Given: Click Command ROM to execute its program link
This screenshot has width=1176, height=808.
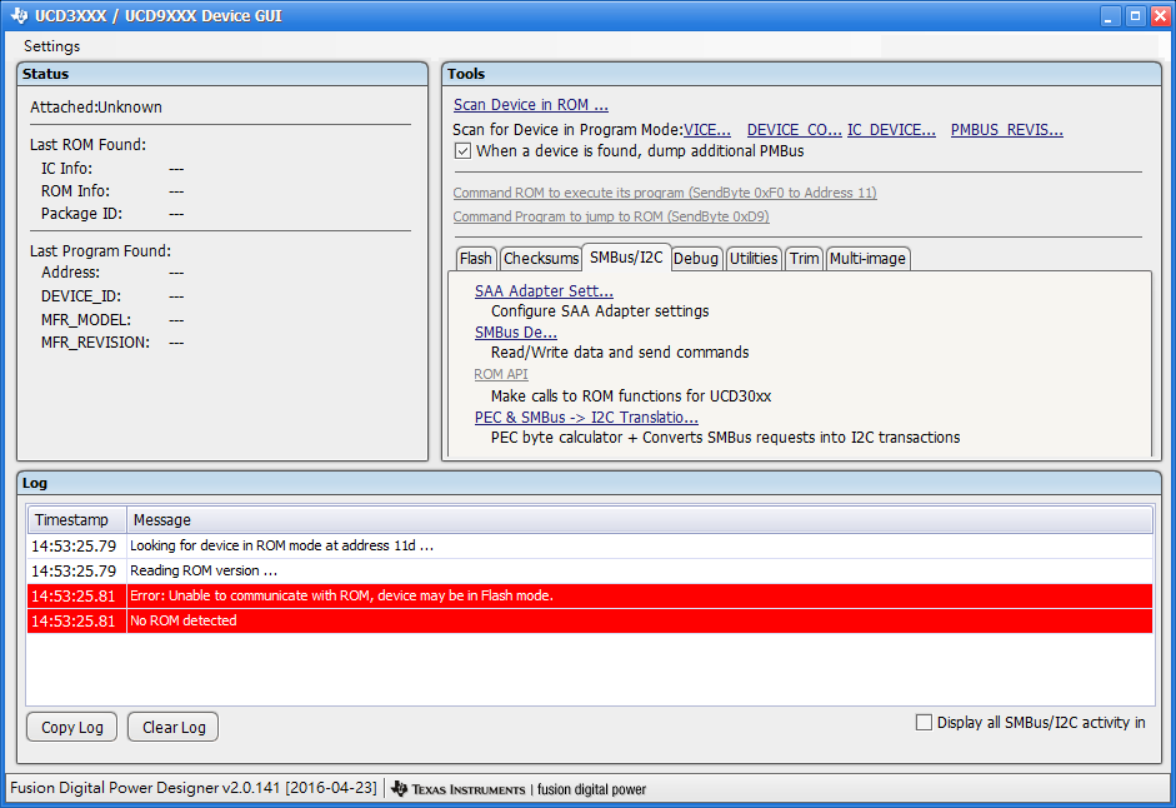Looking at the screenshot, I should point(664,193).
